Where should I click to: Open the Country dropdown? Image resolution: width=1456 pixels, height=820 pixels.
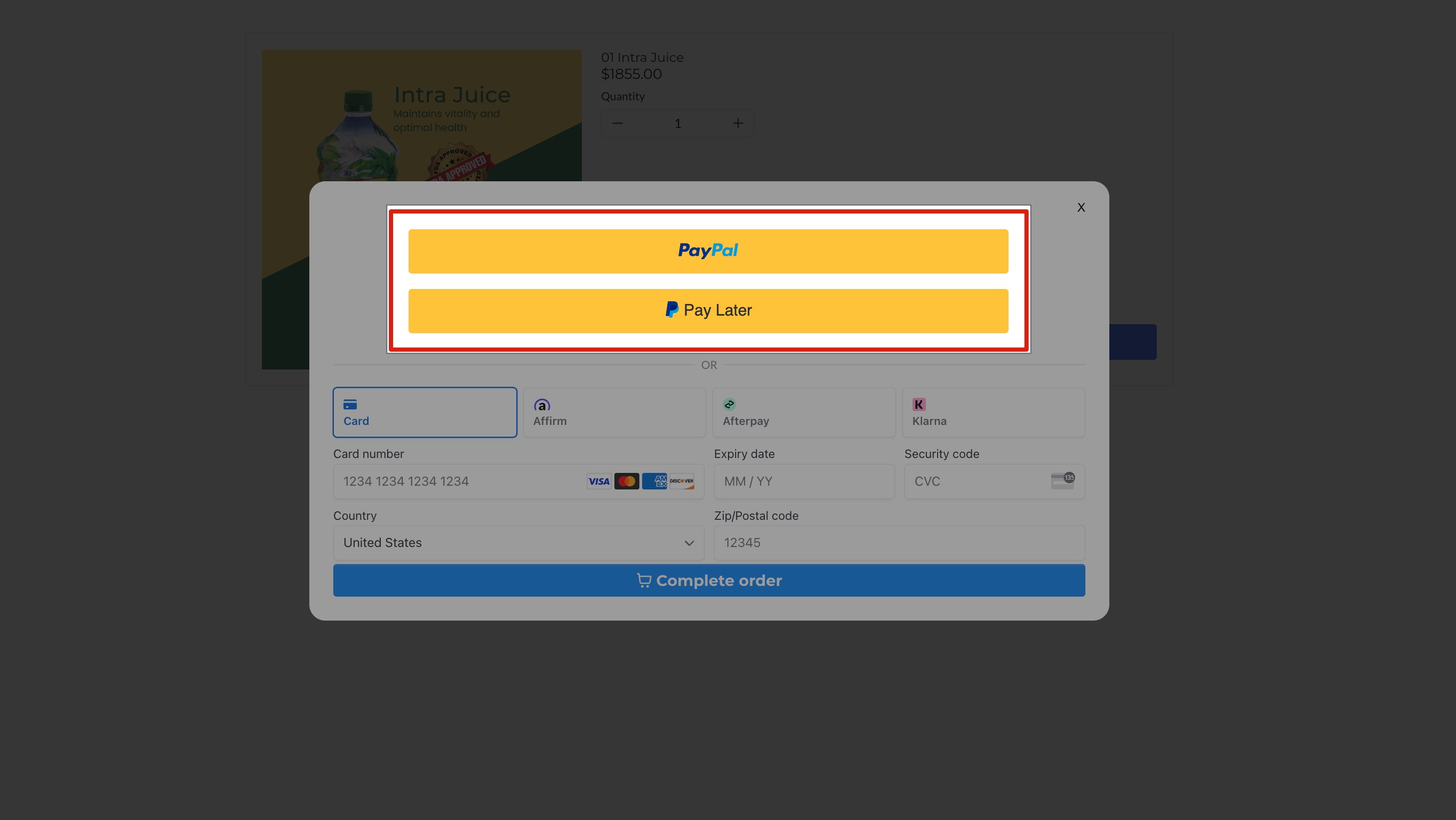[518, 543]
